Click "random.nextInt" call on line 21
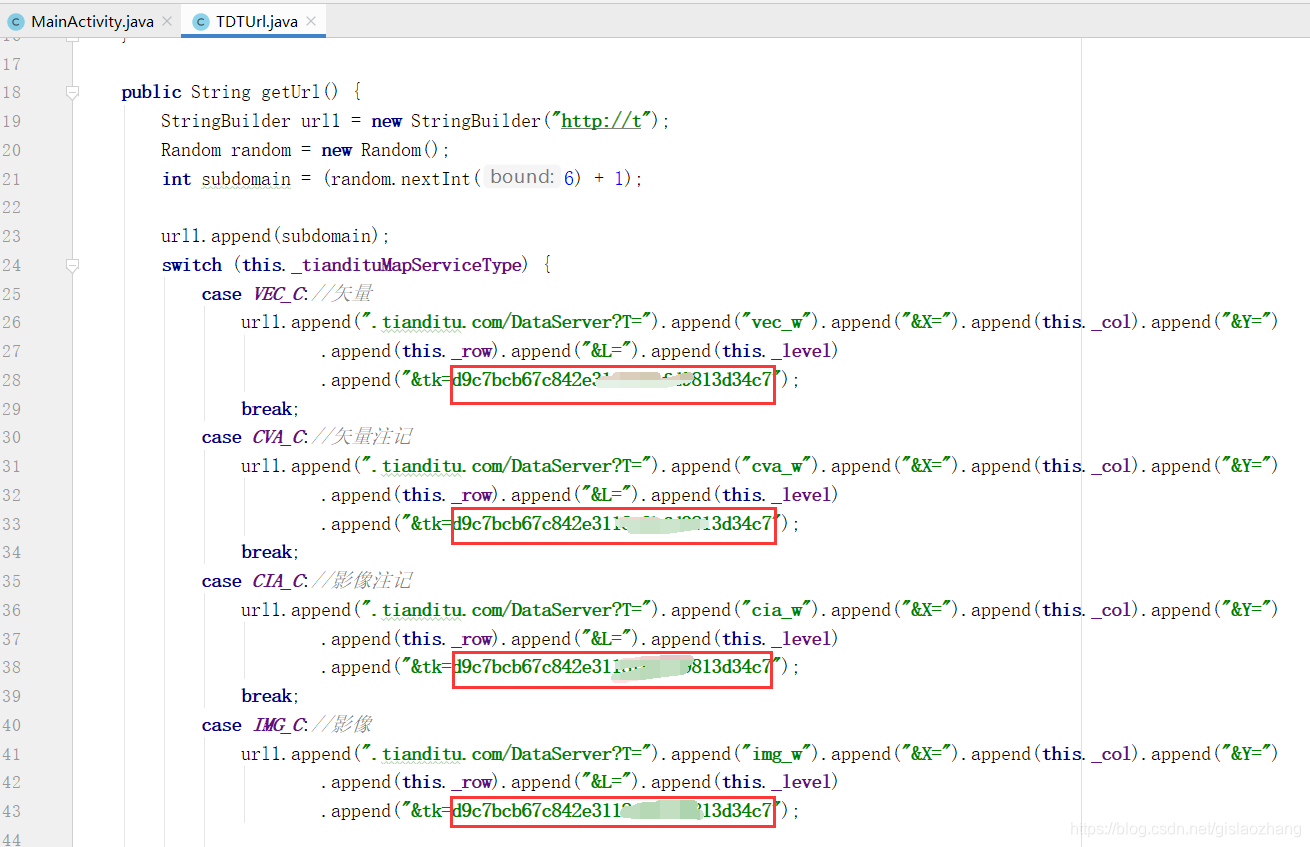This screenshot has width=1310, height=847. tap(401, 179)
